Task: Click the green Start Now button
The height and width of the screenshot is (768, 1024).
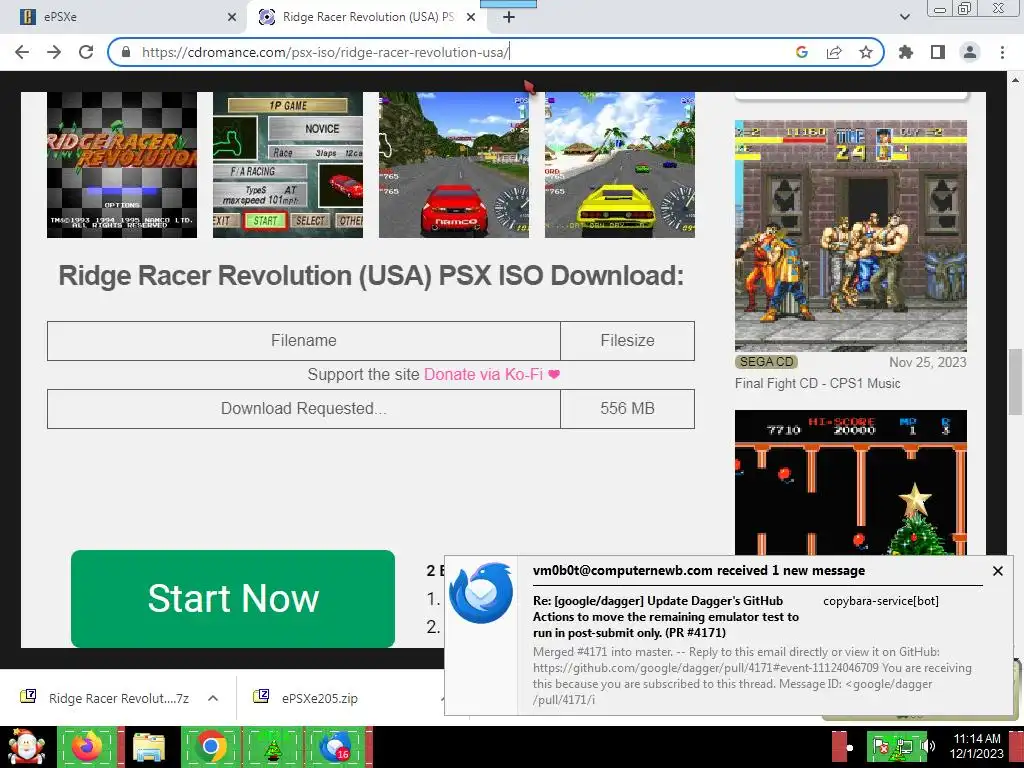Action: [233, 598]
